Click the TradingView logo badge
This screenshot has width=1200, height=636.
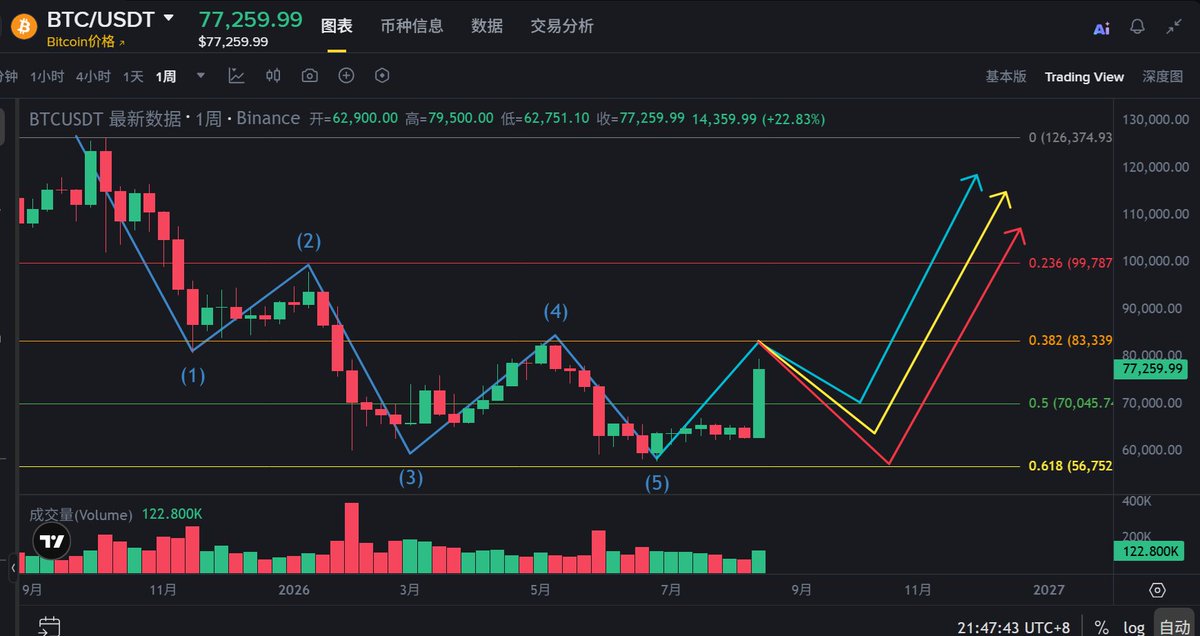coord(50,541)
